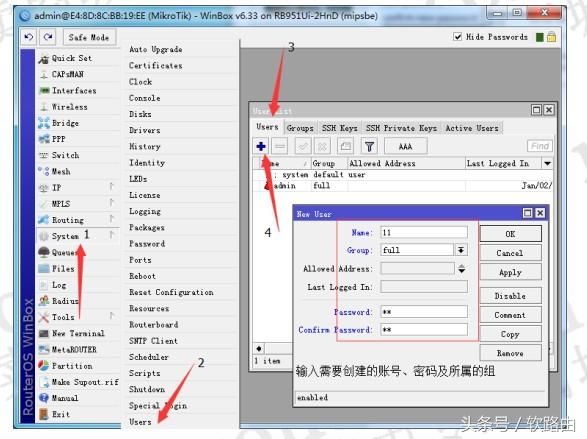Screen dimensions: 587x439
Task: Click Comment in the New User dialog
Action: pos(510,315)
